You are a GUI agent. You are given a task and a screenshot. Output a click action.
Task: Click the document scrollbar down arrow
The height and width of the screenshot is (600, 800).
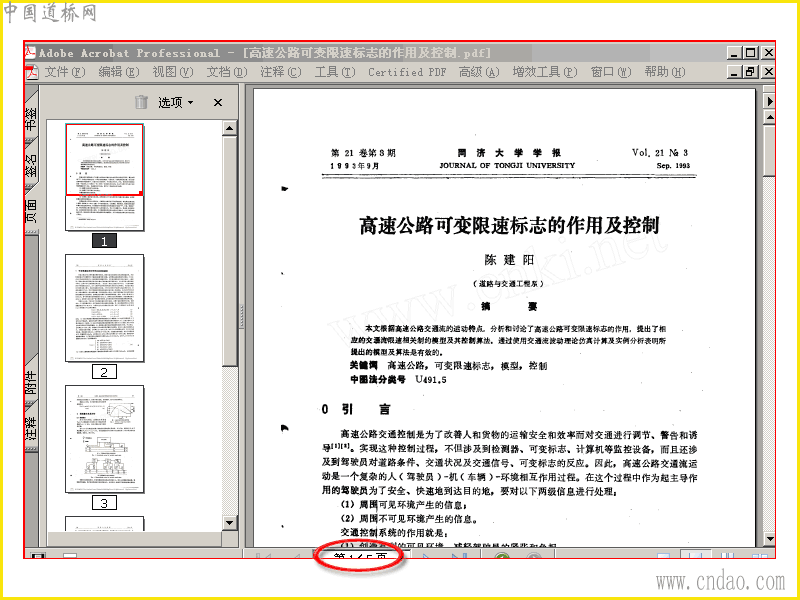[769, 538]
